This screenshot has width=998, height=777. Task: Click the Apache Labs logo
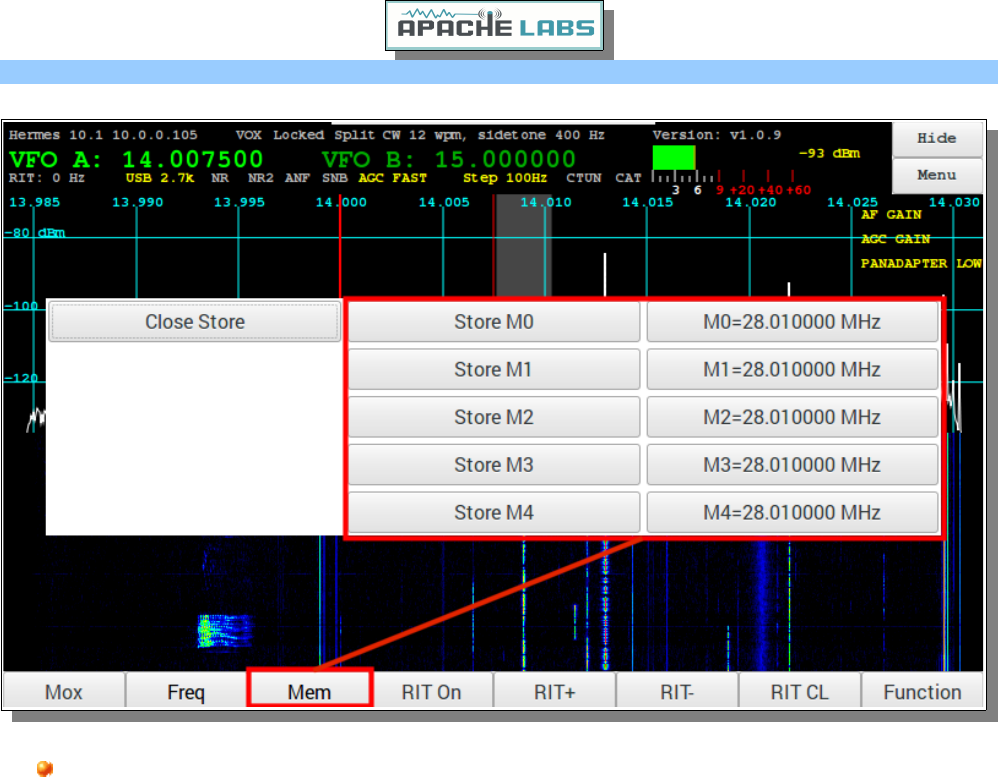(x=495, y=25)
